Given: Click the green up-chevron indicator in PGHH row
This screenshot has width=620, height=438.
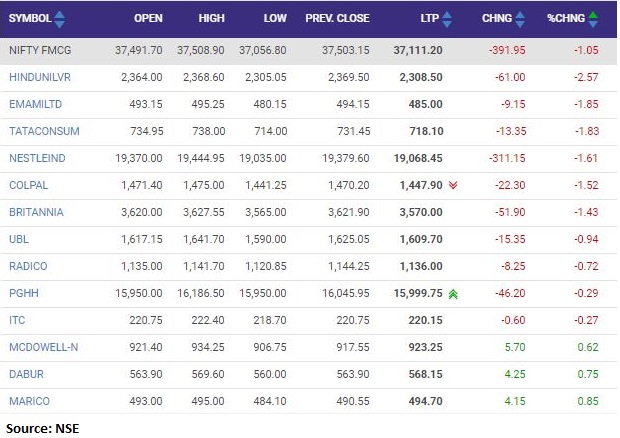Looking at the screenshot, I should (453, 293).
